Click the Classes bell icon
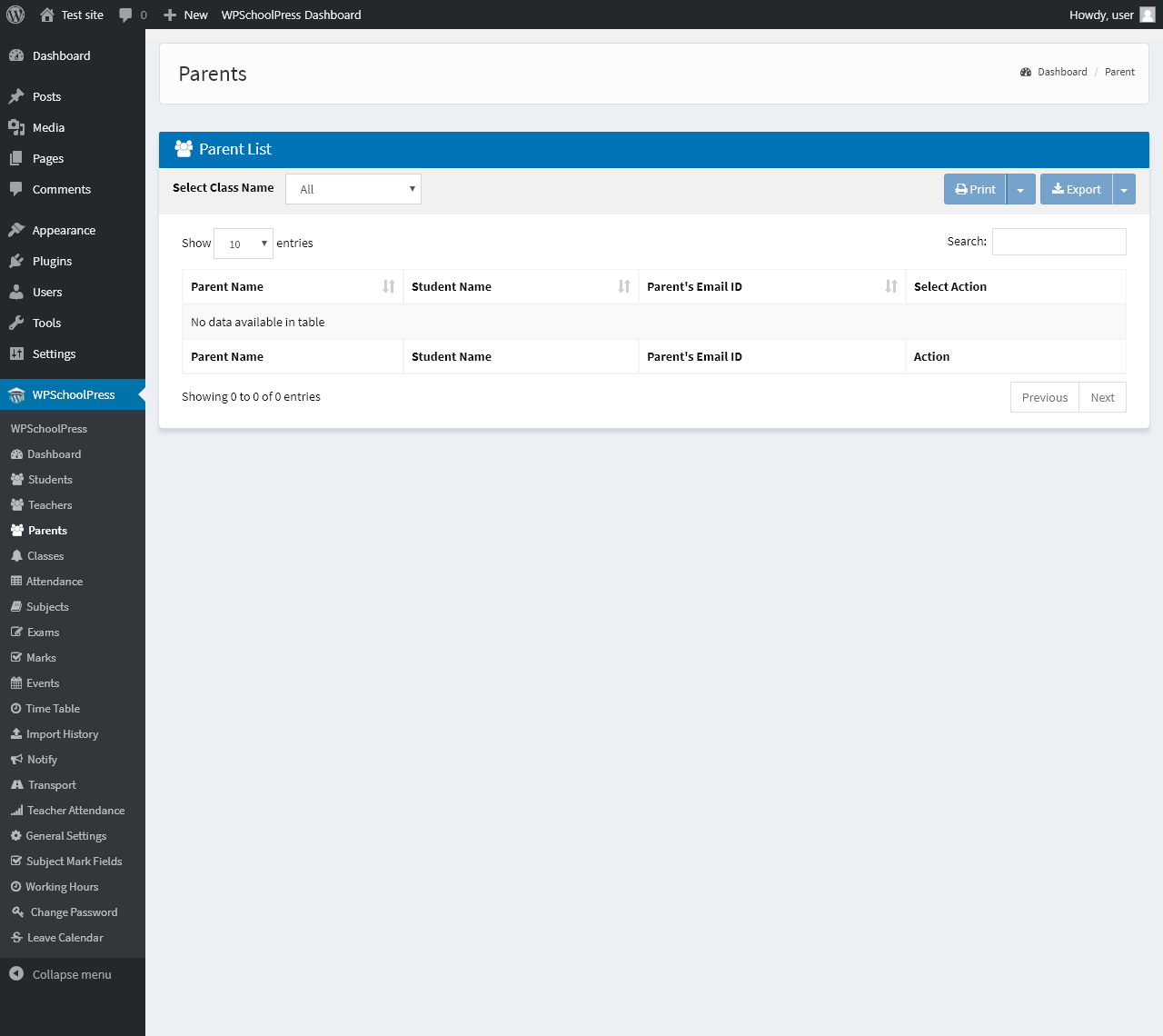This screenshot has height=1036, width=1163. coord(16,556)
